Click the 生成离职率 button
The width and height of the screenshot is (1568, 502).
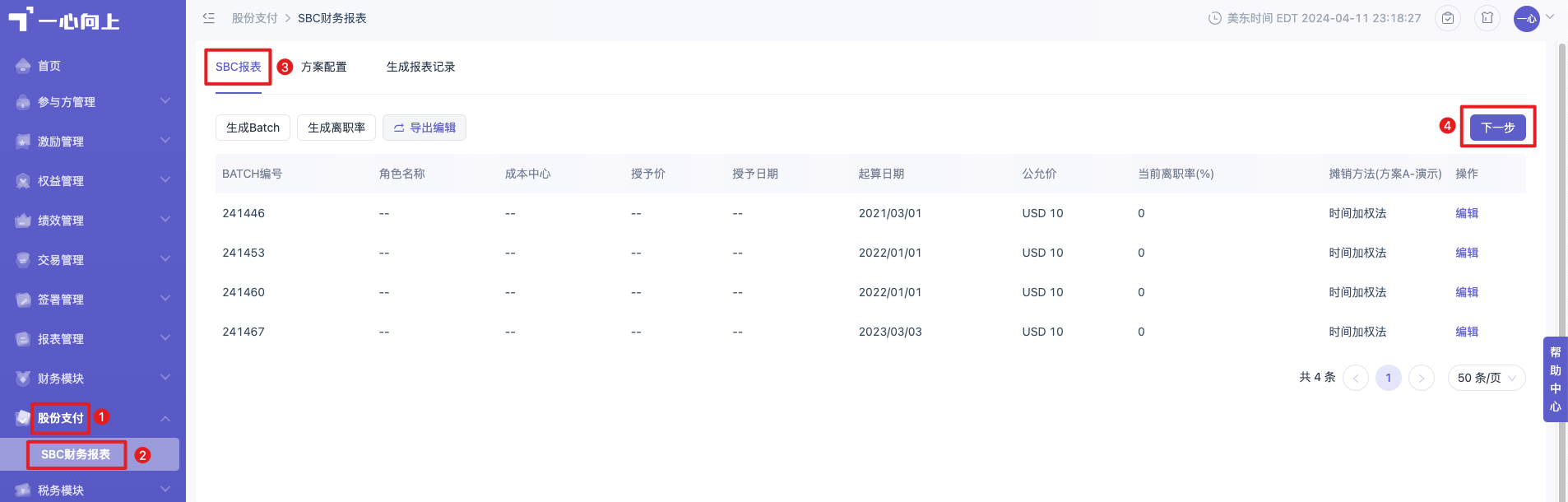pos(336,128)
